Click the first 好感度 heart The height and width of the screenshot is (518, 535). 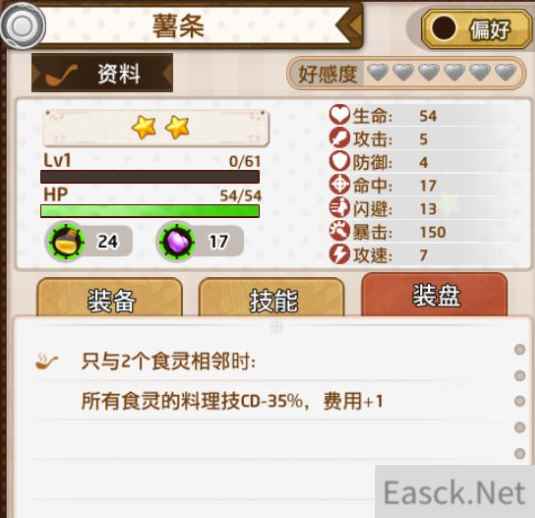tap(378, 73)
